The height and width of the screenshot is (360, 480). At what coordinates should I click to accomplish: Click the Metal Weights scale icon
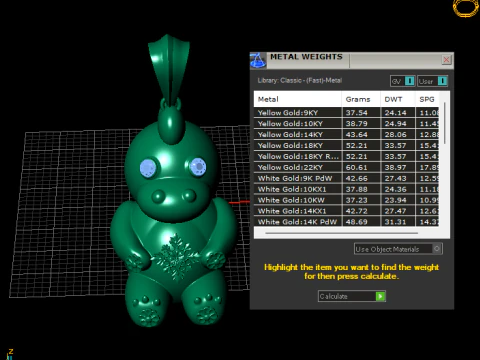tap(258, 60)
